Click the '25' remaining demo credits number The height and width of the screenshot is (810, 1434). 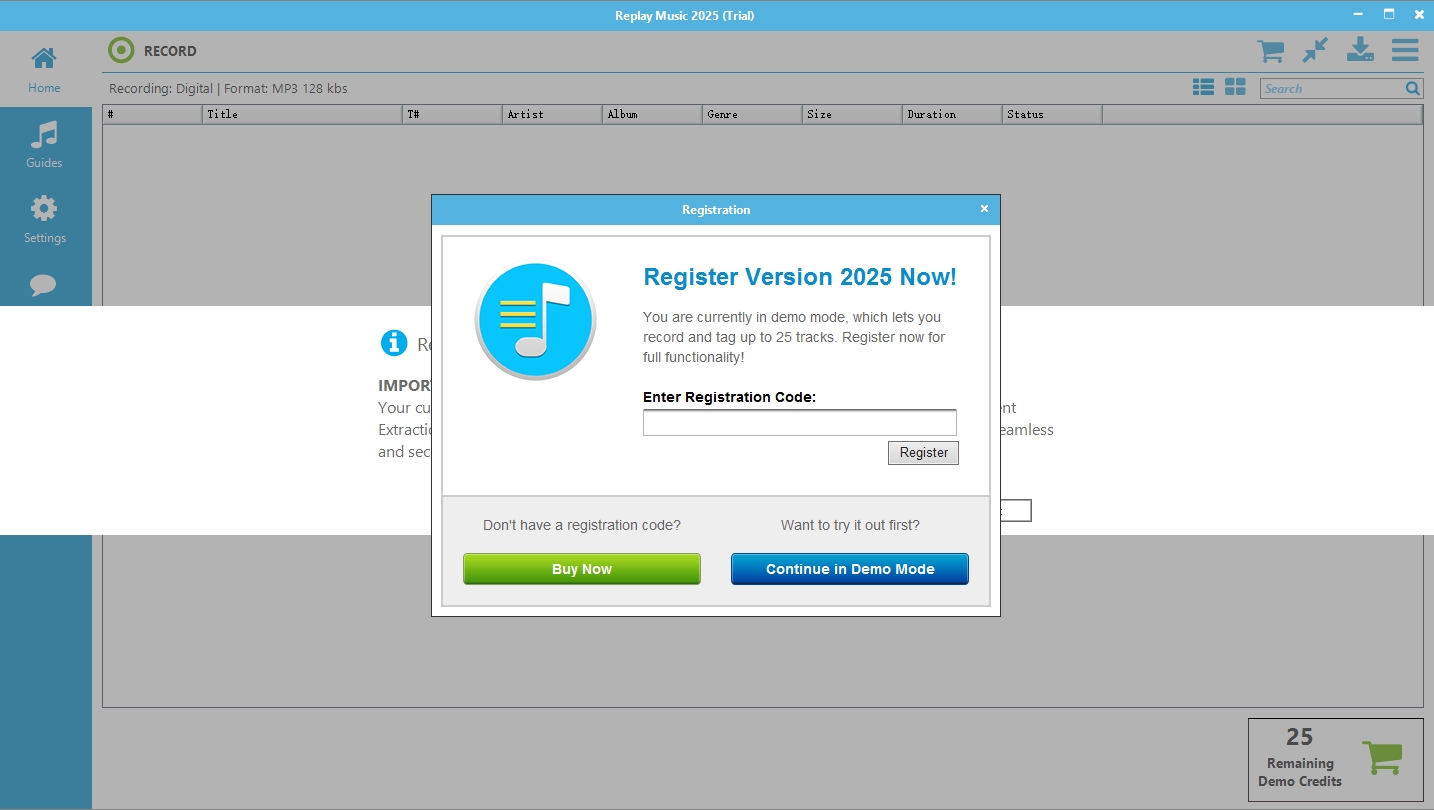click(1299, 737)
